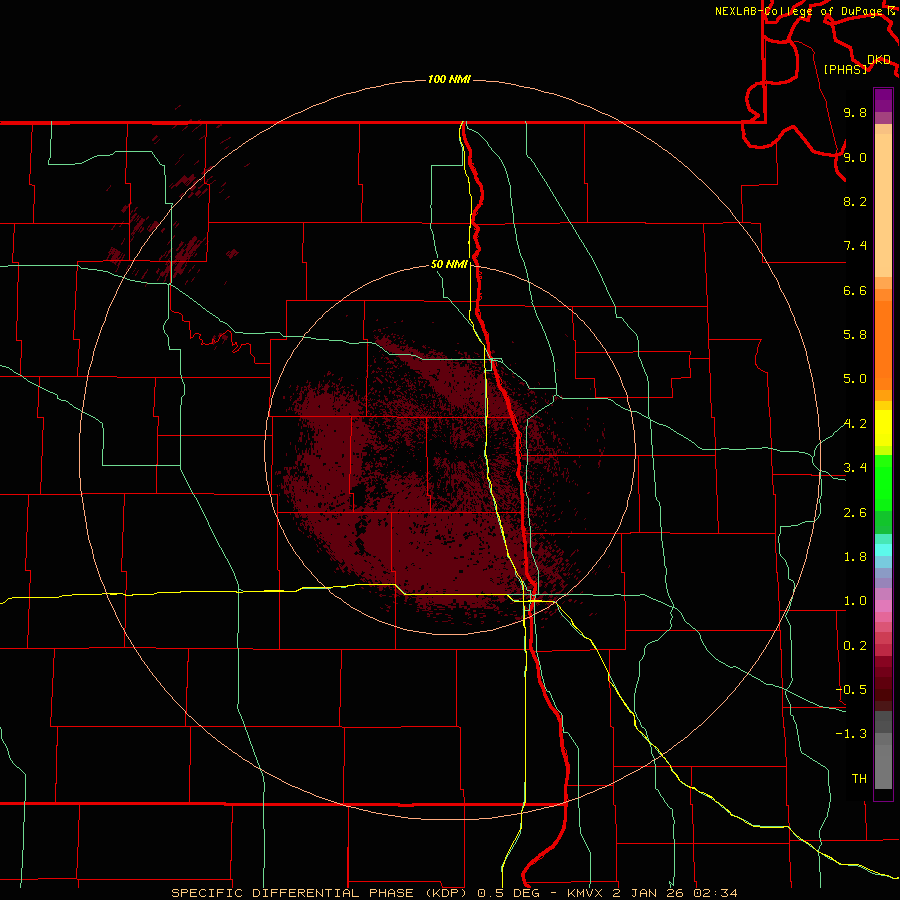Click the "2 JAN 26" date text
Viewport: 900px width, 900px height.
tap(647, 893)
